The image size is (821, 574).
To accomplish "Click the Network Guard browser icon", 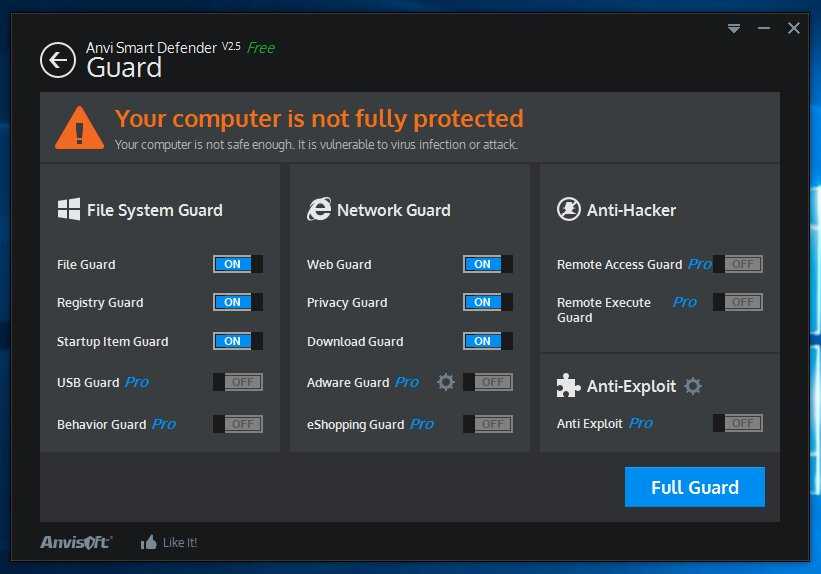I will (319, 210).
